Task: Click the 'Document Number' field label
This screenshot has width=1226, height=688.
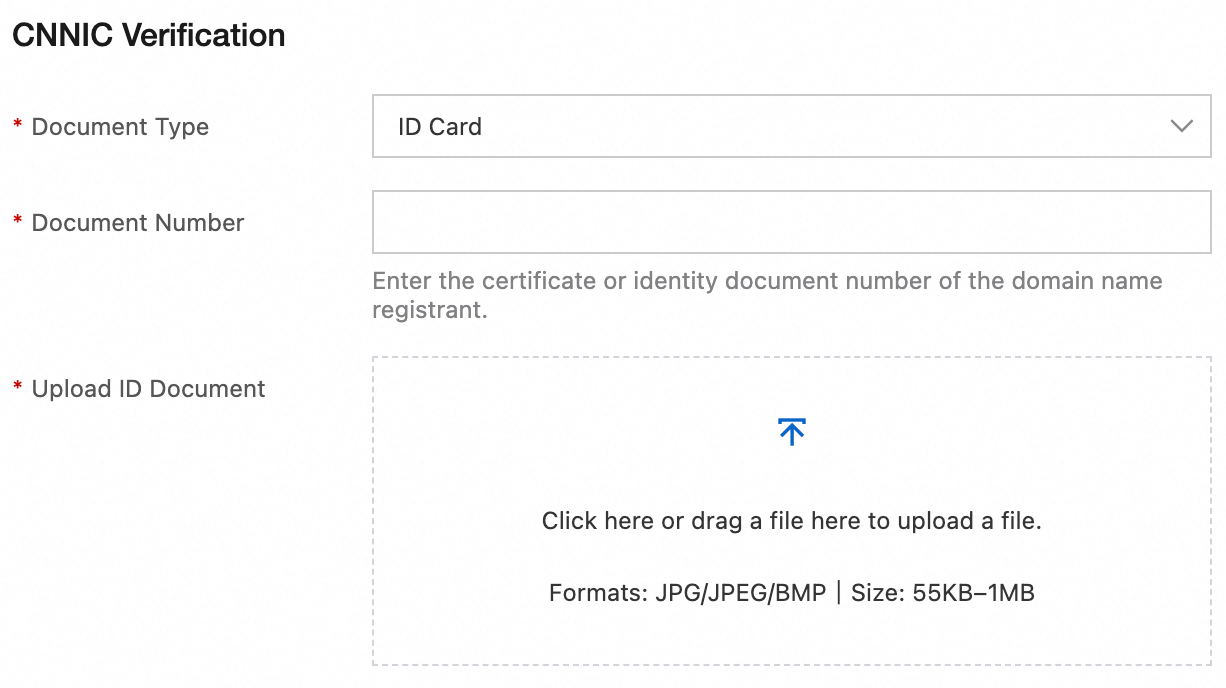Action: point(138,223)
